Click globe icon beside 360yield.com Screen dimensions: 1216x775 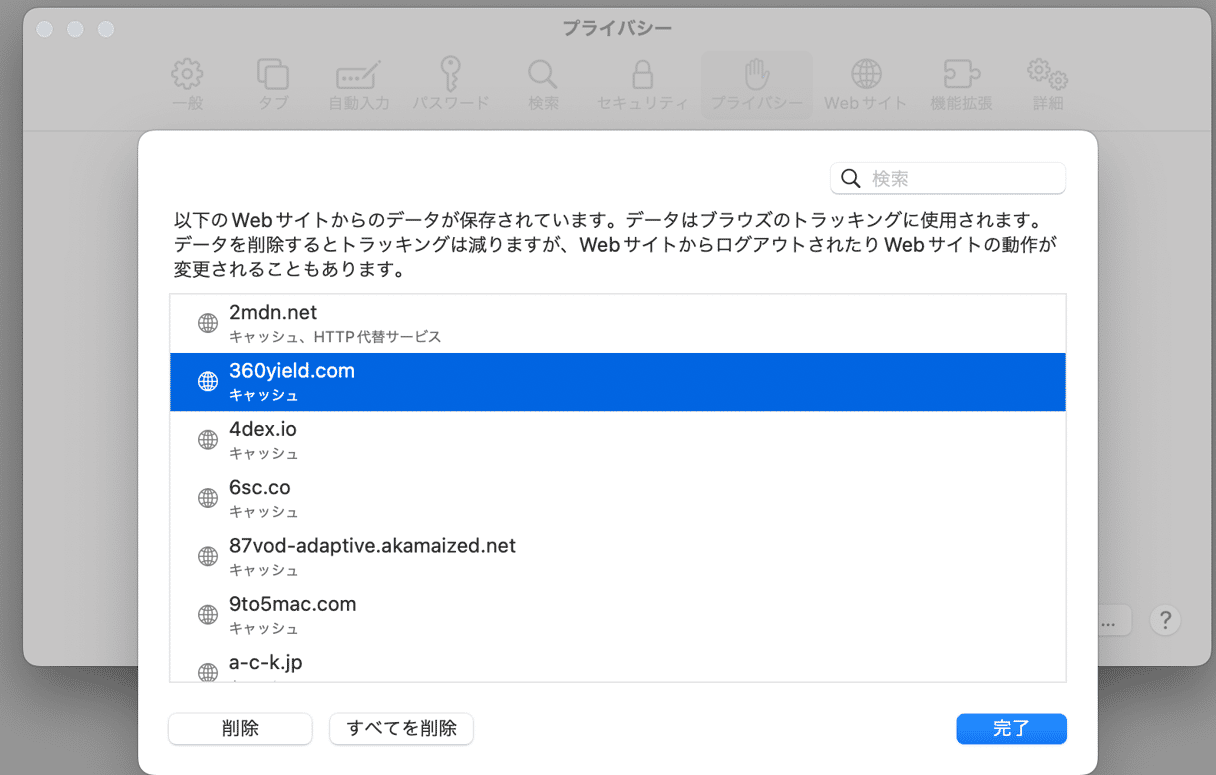click(208, 382)
